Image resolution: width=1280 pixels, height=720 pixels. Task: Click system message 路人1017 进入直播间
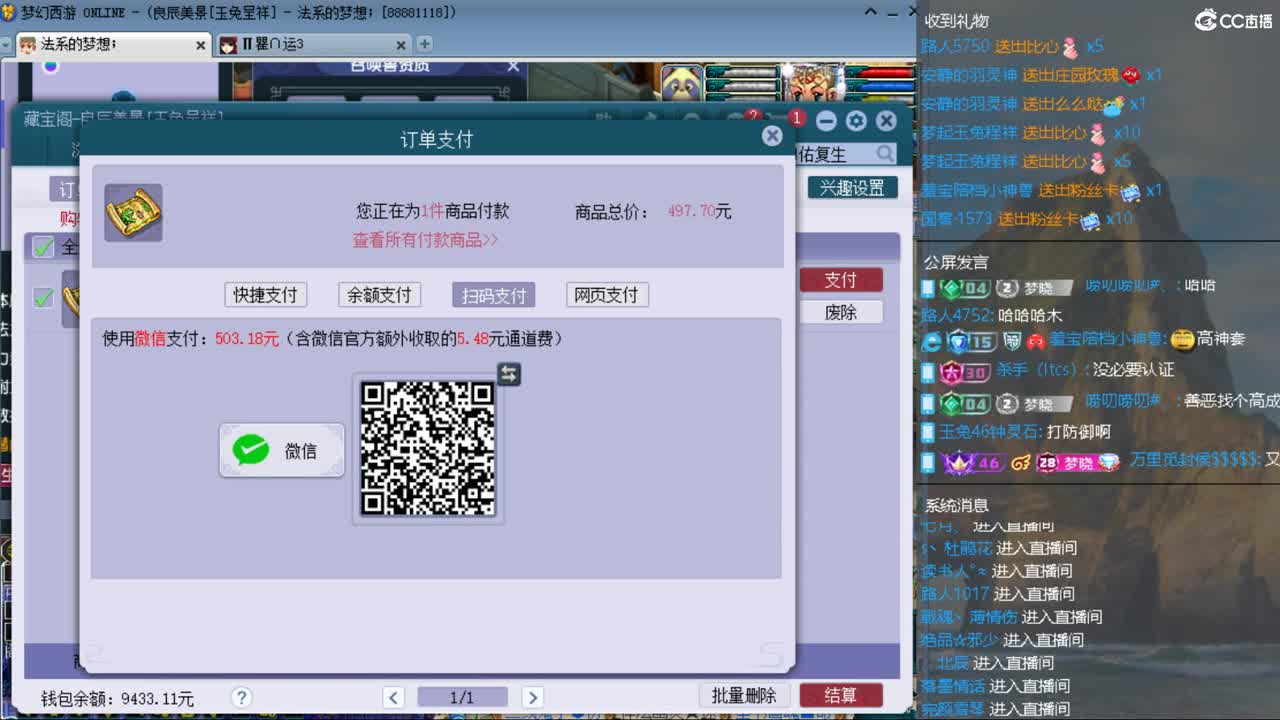tap(999, 594)
